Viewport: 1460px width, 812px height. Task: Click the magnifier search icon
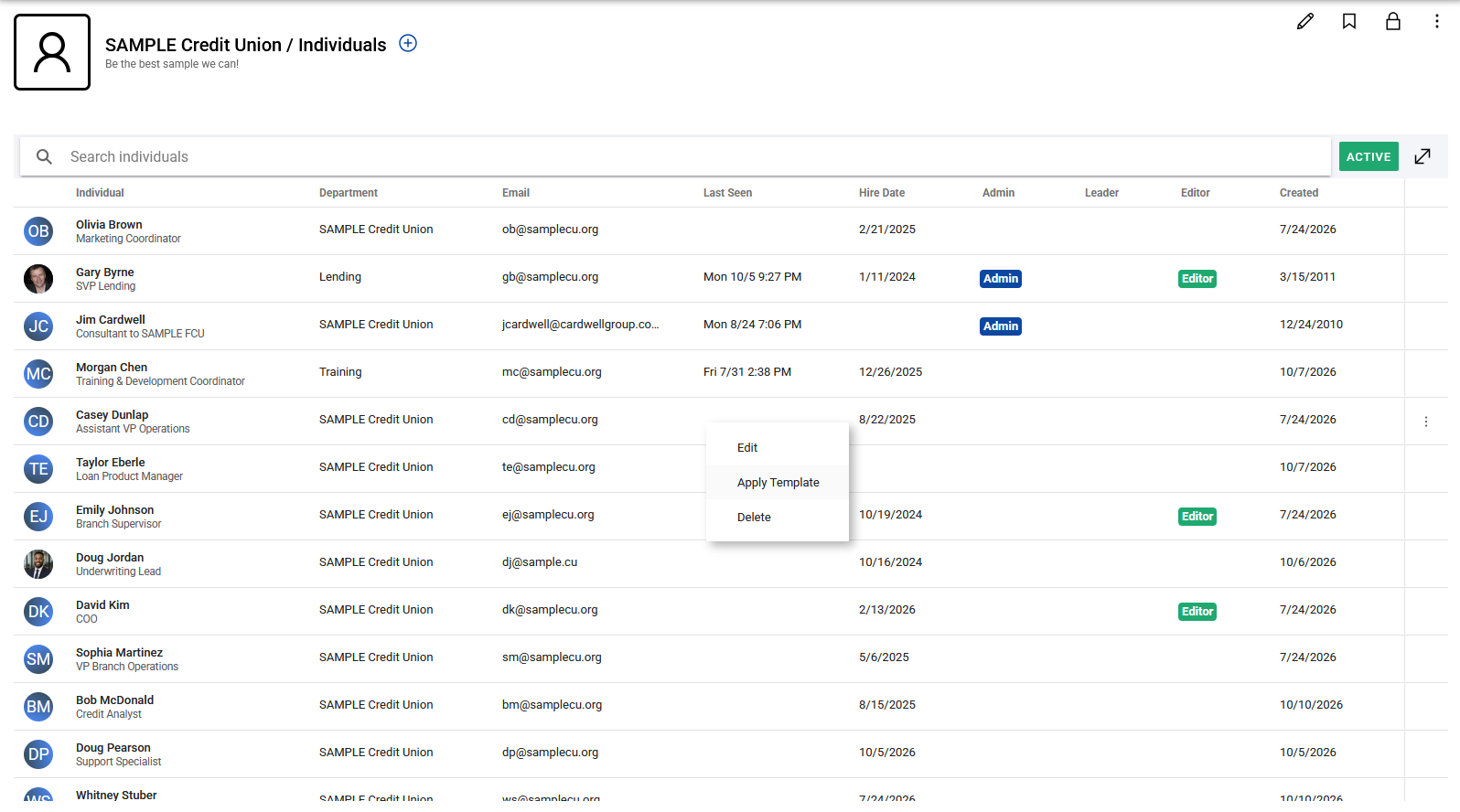point(44,156)
